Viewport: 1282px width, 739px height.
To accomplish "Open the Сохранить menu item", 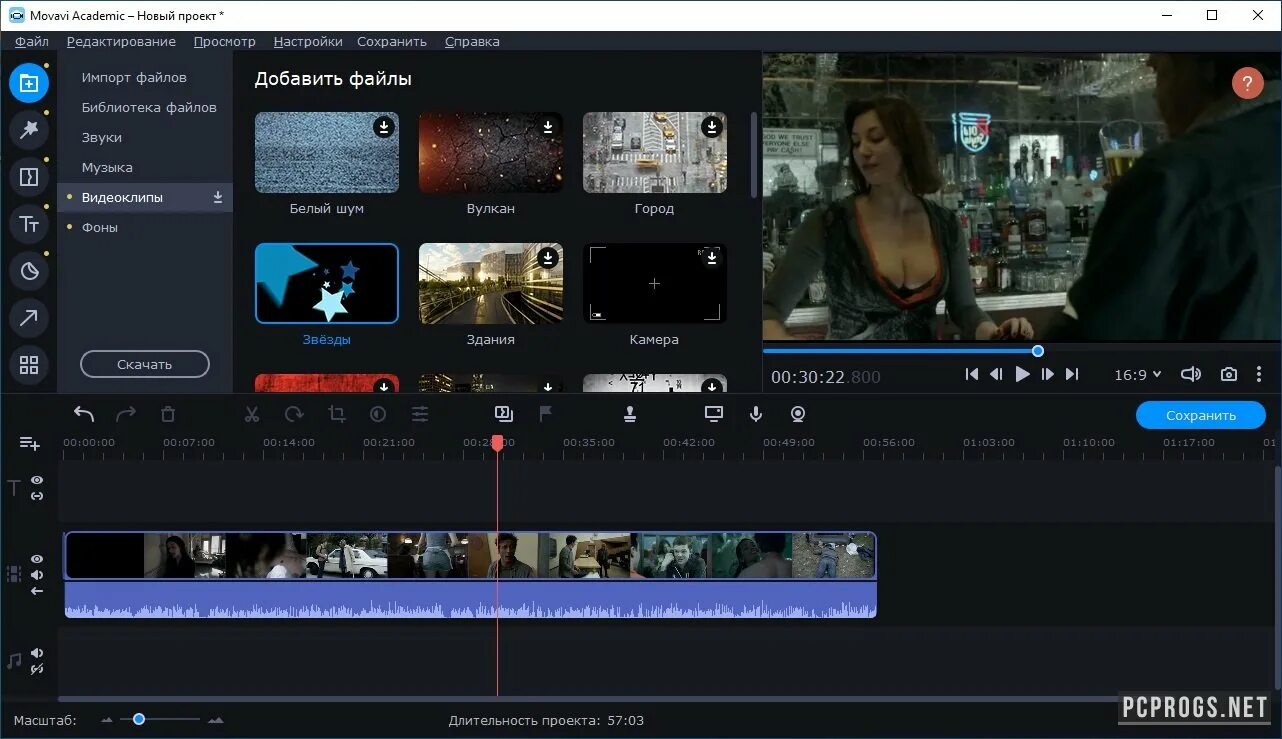I will tap(392, 41).
